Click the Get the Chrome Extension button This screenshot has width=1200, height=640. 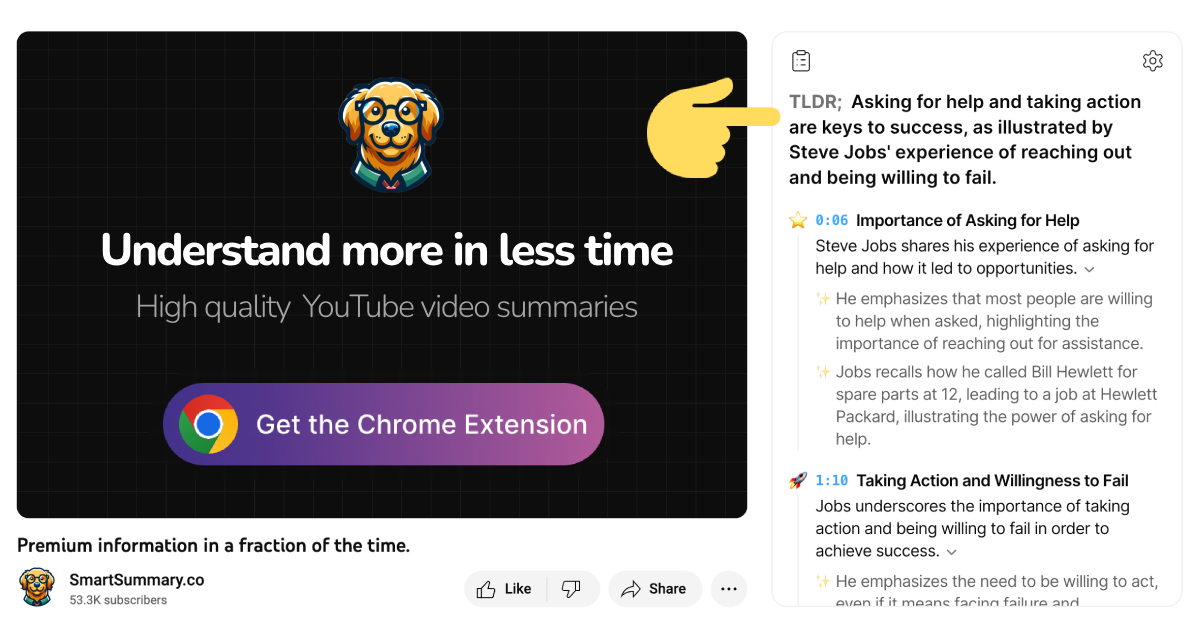[383, 424]
